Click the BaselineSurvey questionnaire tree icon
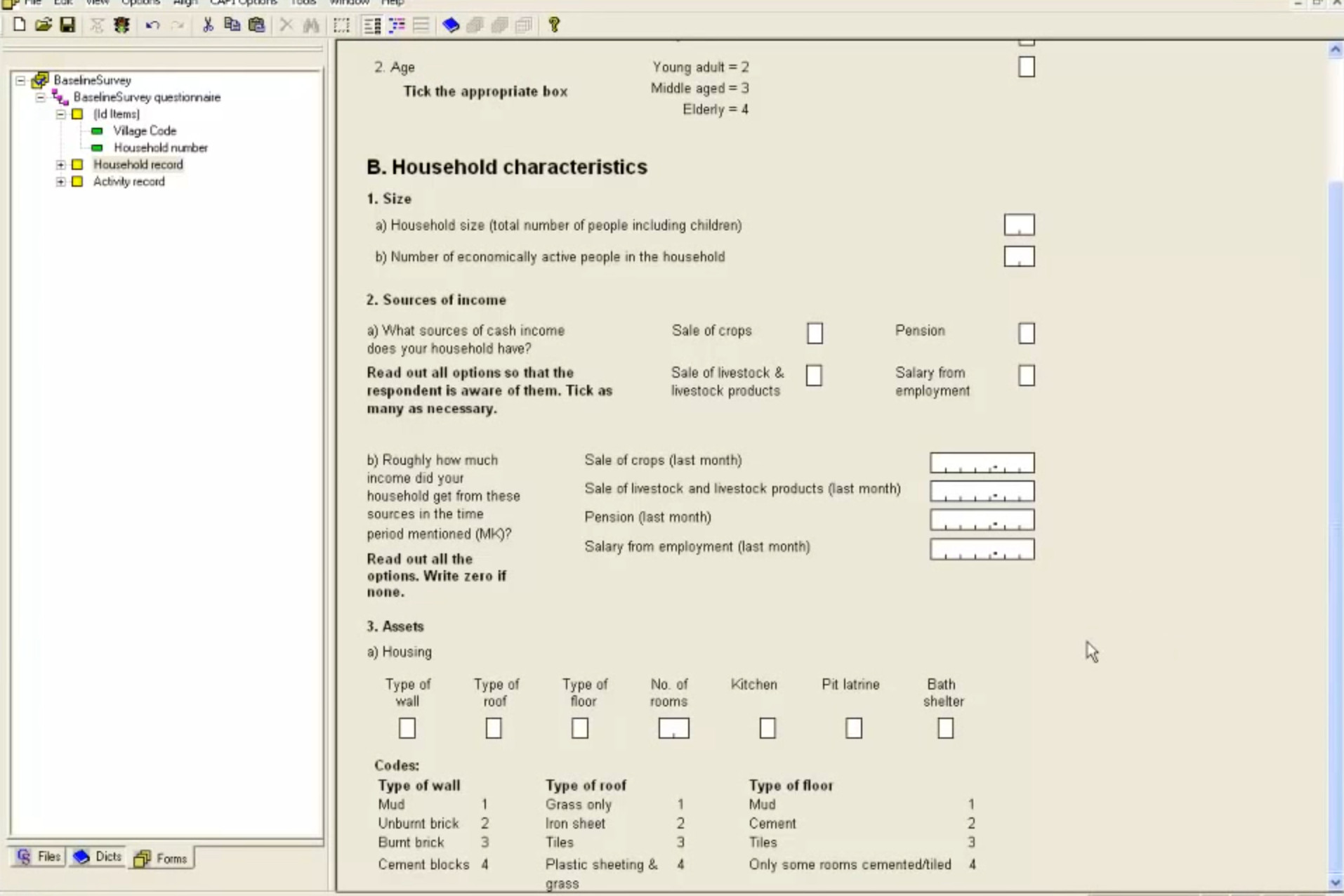 pyautogui.click(x=60, y=97)
